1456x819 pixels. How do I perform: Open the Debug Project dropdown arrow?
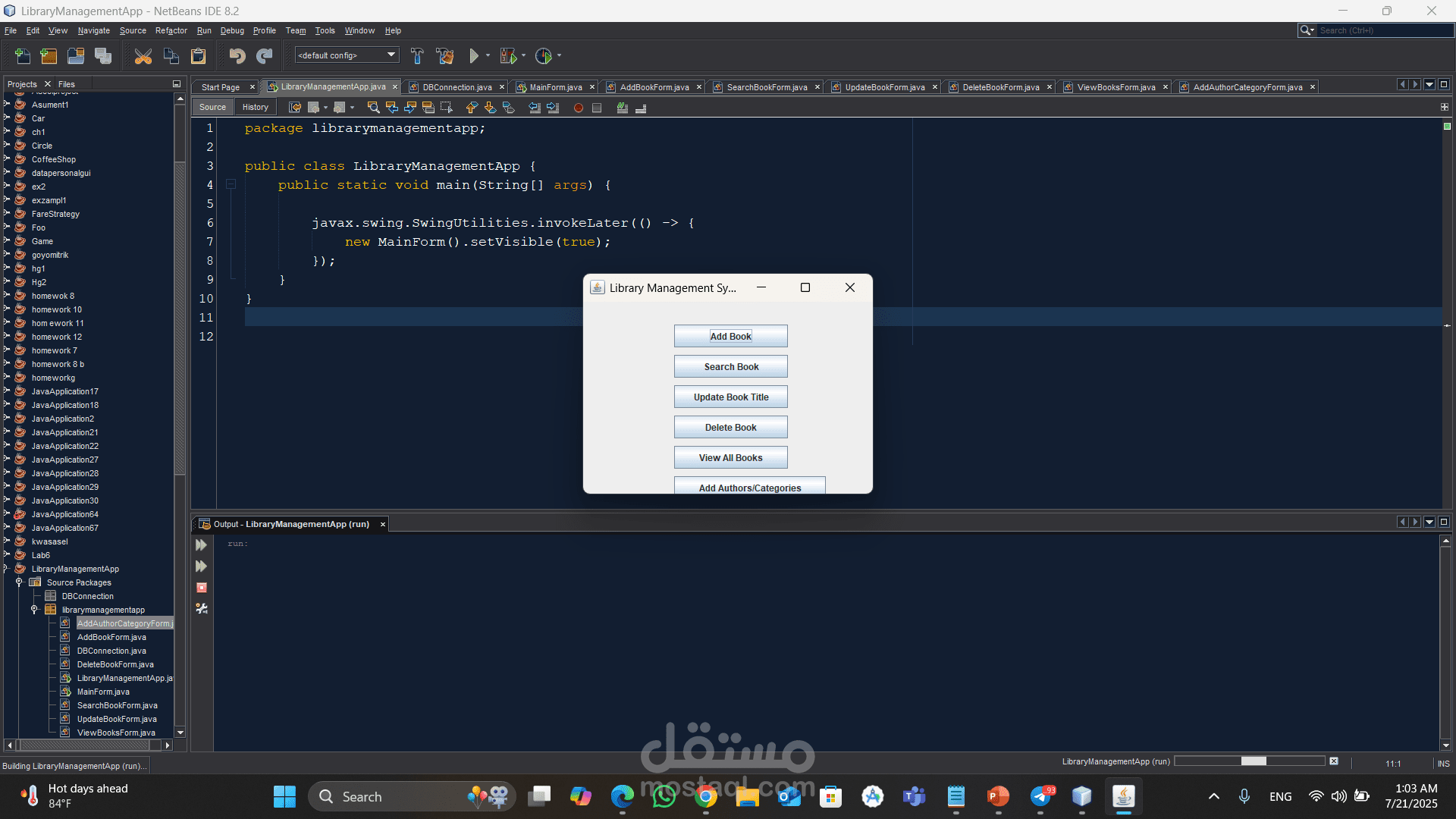(x=523, y=55)
